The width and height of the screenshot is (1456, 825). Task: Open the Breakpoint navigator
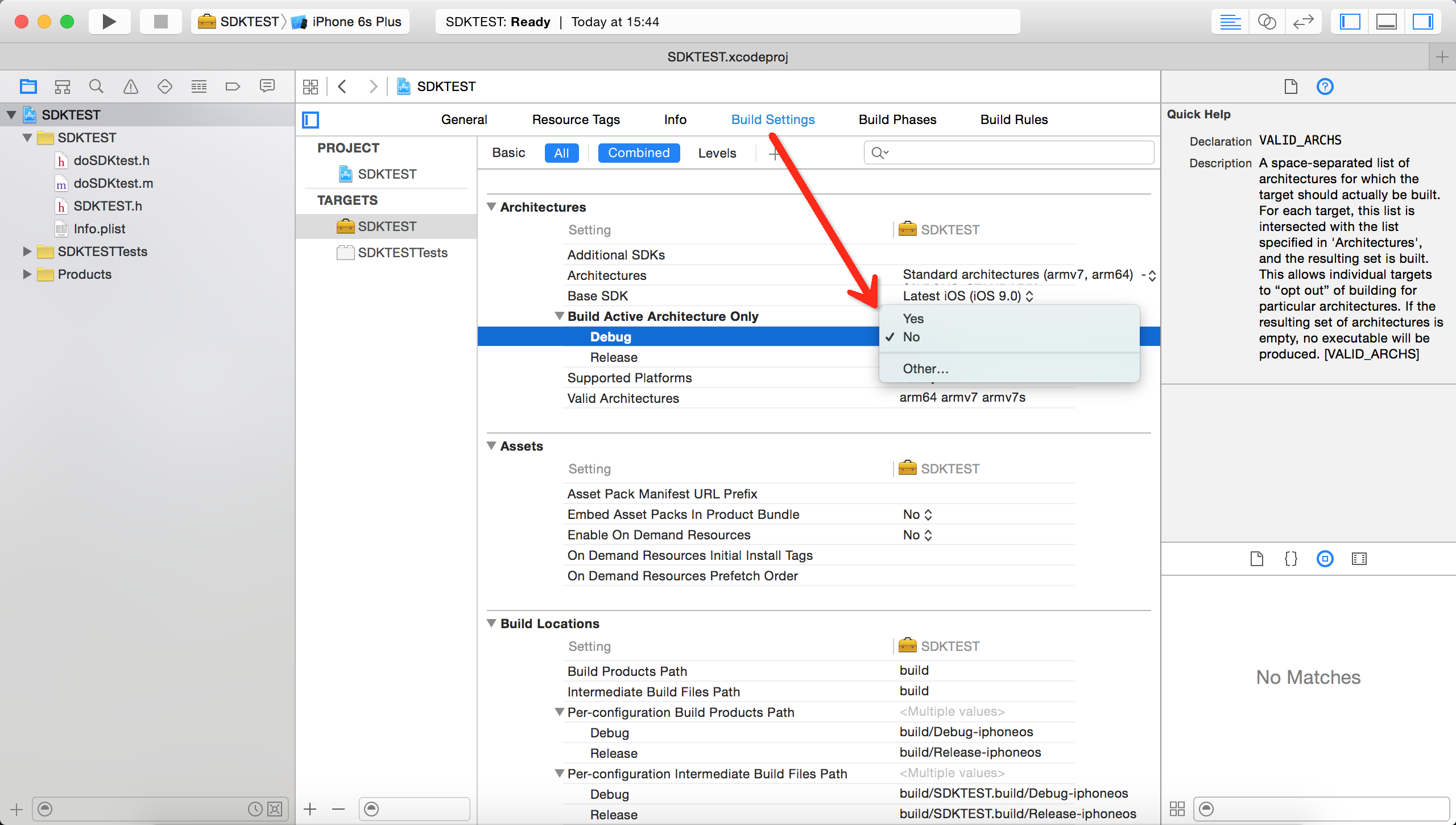(x=233, y=86)
